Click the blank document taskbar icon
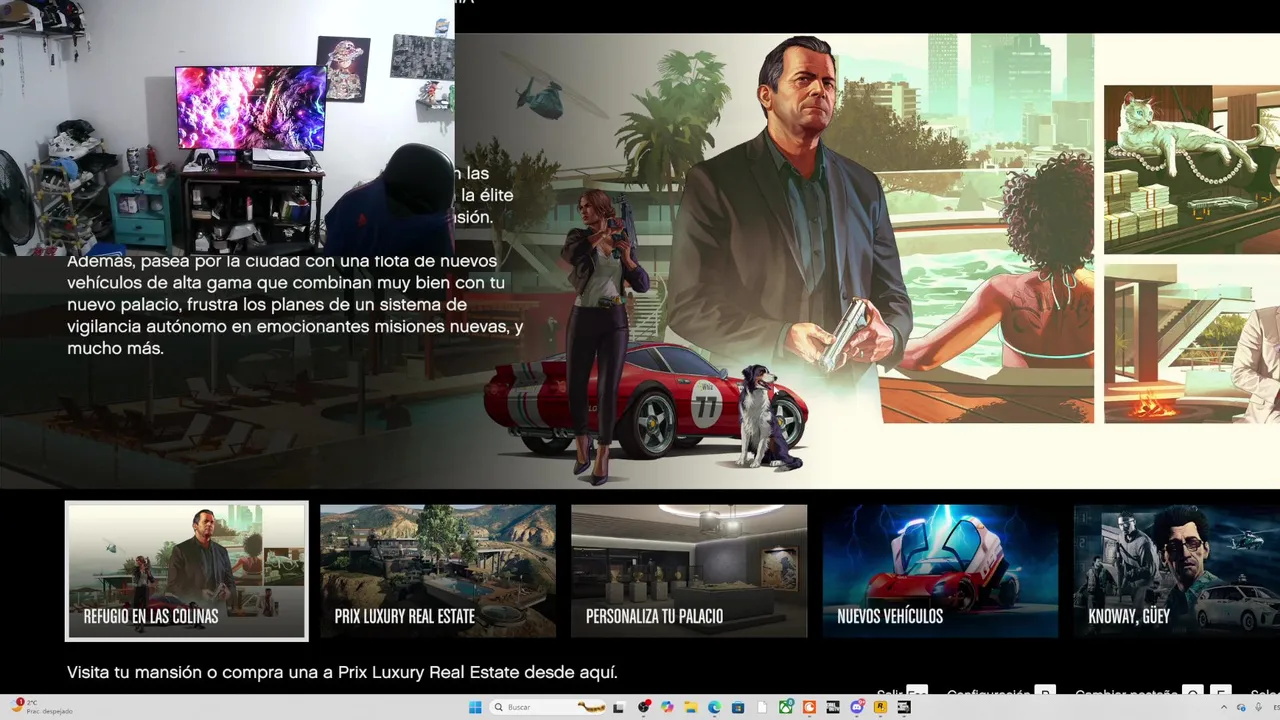 762,707
